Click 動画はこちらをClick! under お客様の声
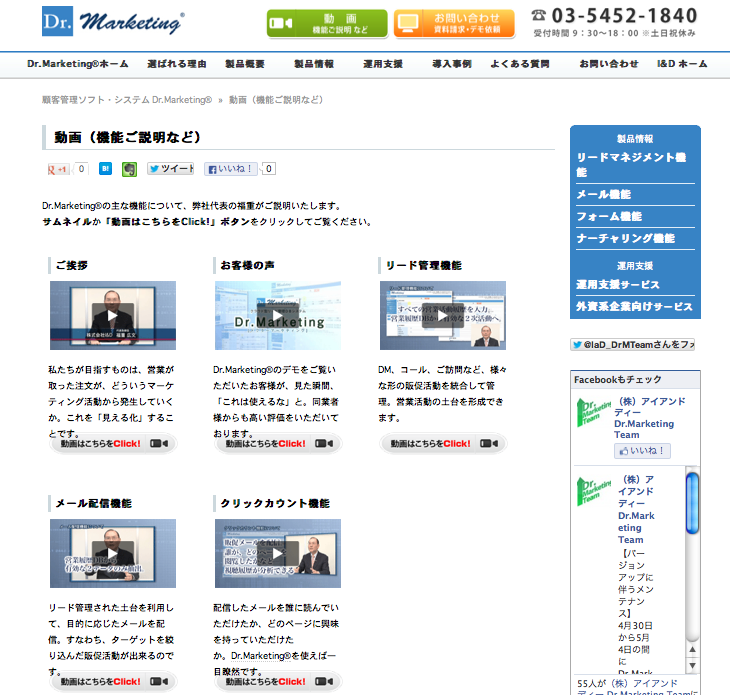This screenshot has height=695, width=730. [278, 444]
